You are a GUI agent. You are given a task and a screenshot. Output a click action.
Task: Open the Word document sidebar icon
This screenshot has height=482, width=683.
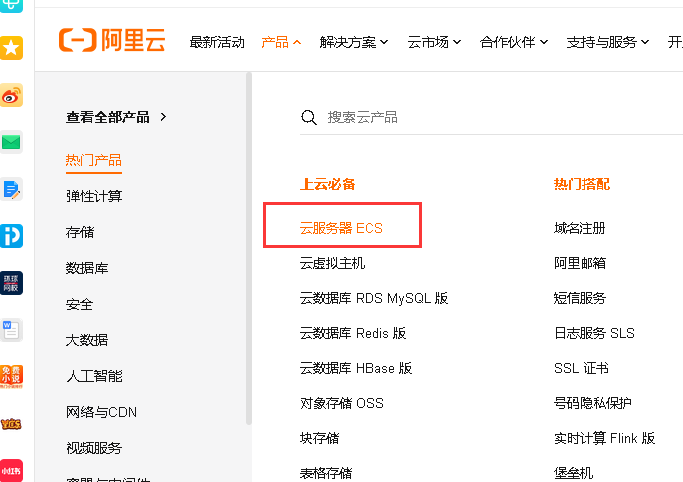[11, 330]
